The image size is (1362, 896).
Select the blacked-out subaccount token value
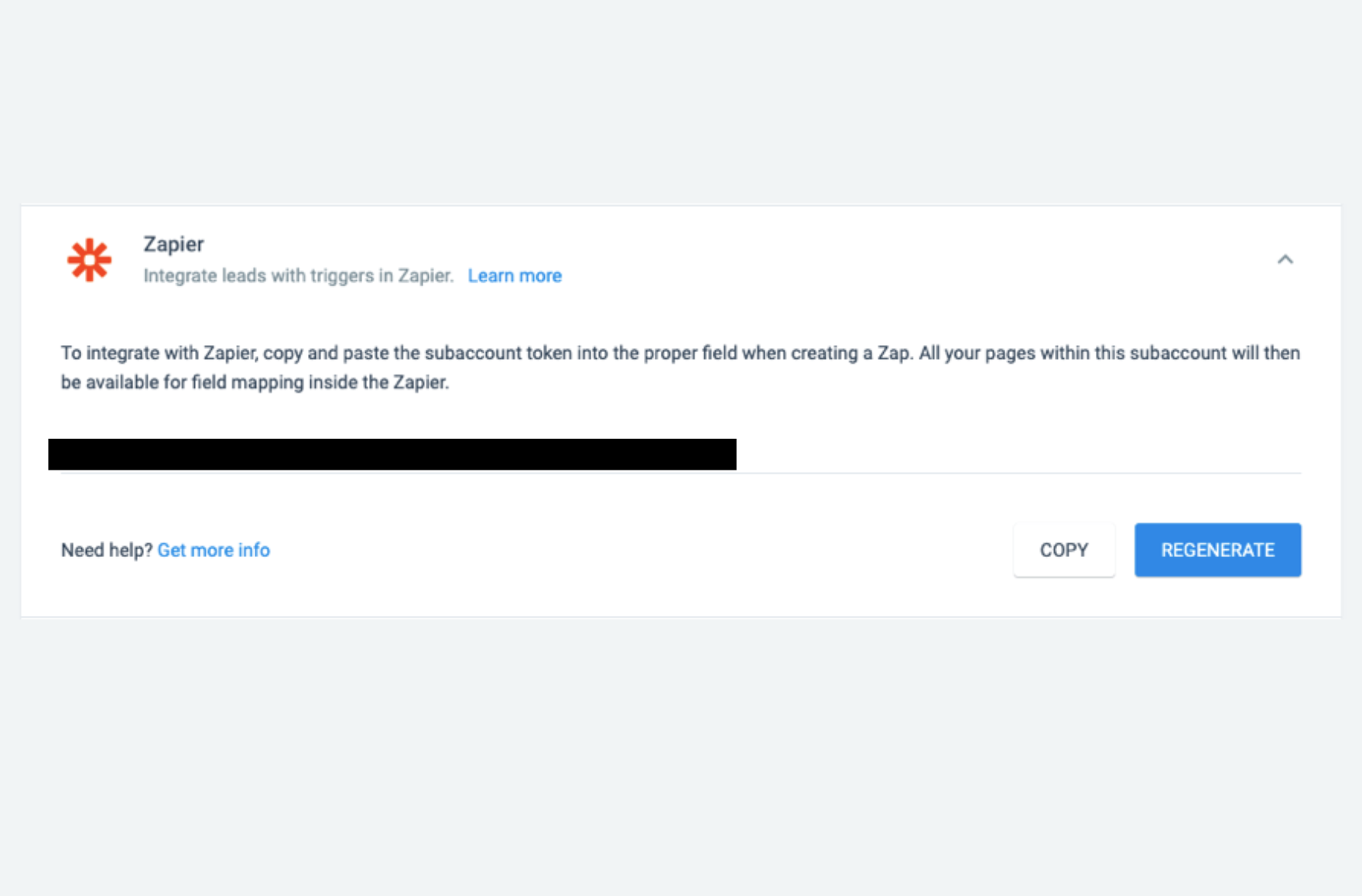392,454
